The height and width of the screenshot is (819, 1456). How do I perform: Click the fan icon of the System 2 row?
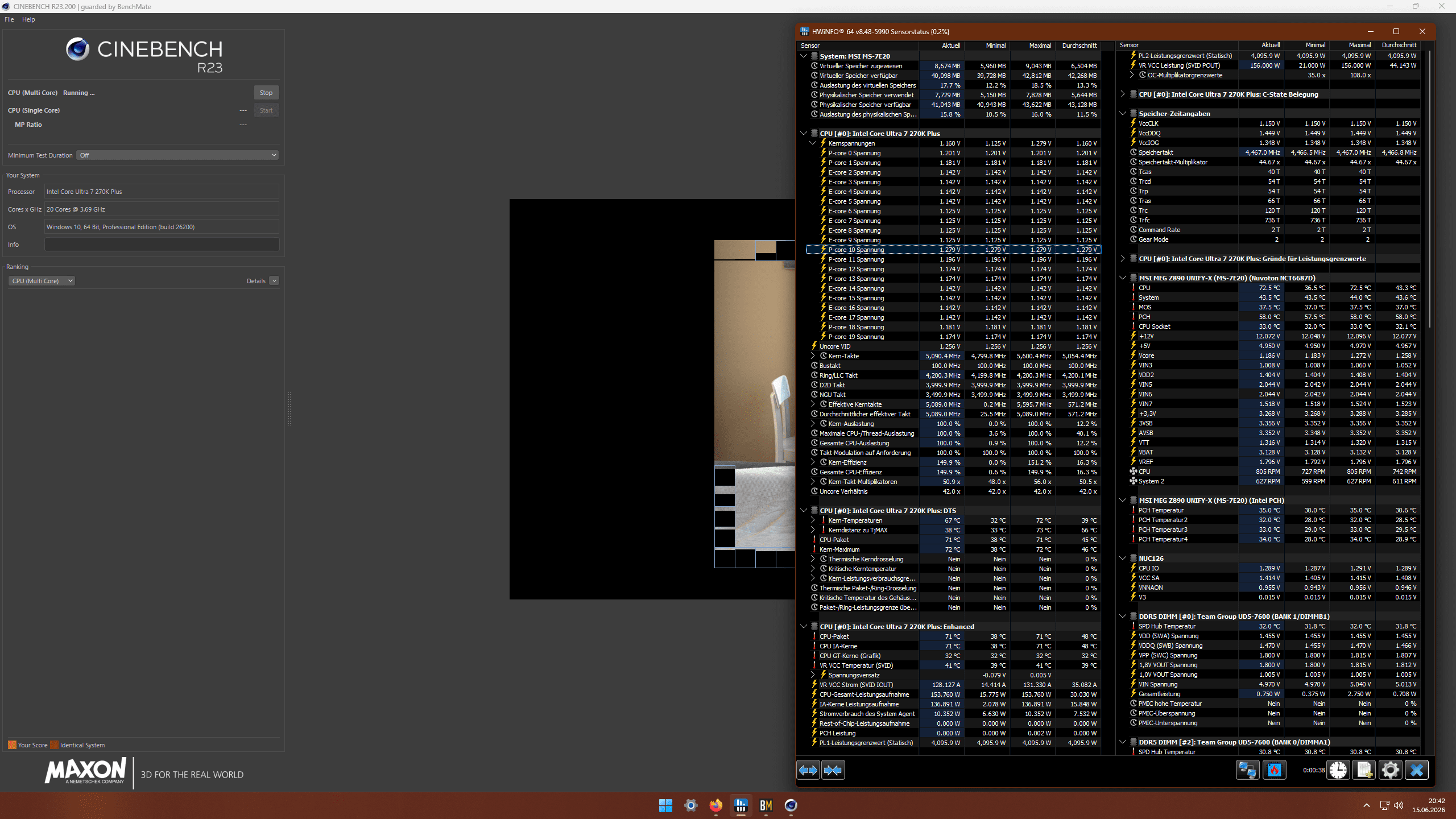1133,481
